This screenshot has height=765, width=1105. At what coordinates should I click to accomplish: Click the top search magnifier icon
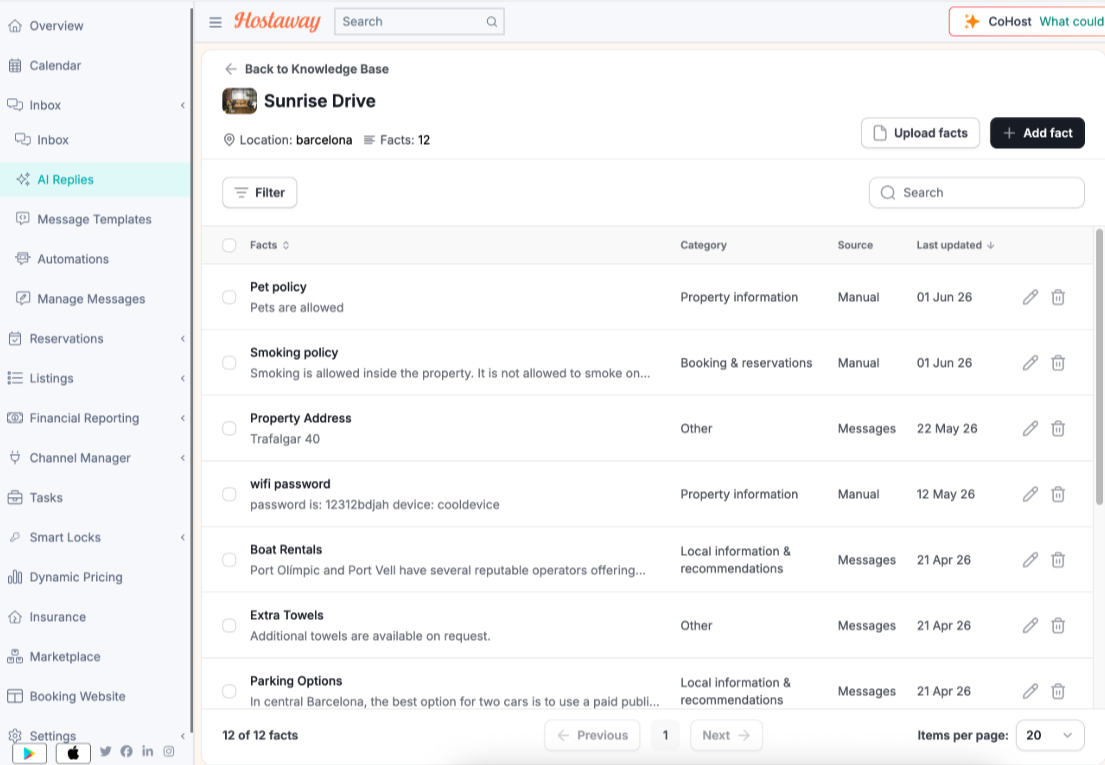492,22
